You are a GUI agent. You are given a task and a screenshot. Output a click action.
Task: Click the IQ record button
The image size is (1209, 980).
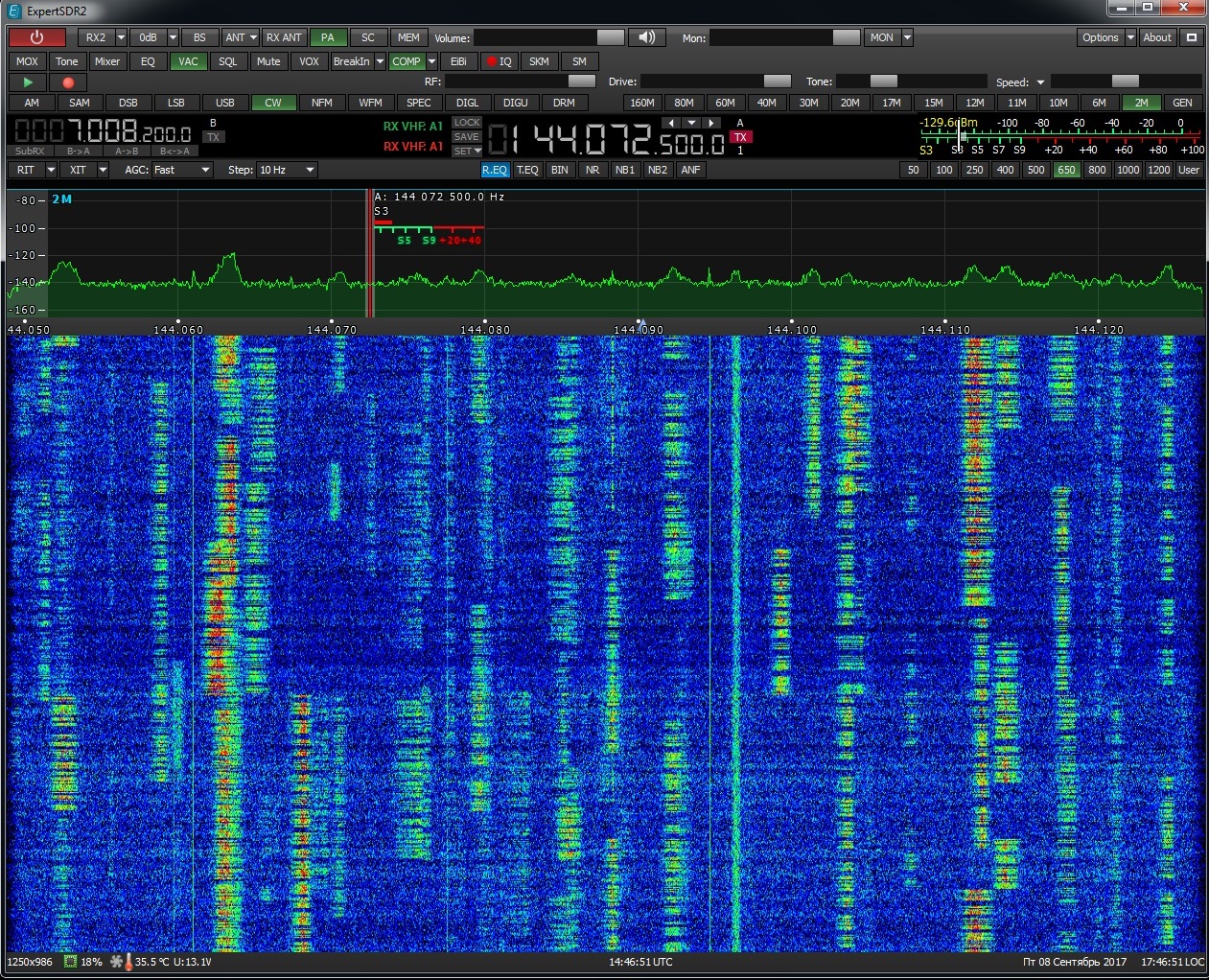499,61
